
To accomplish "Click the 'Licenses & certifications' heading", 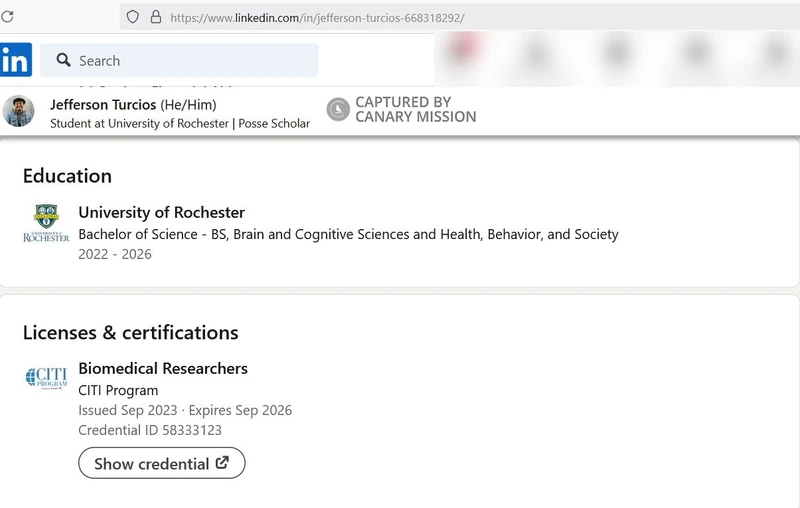I will coord(131,333).
